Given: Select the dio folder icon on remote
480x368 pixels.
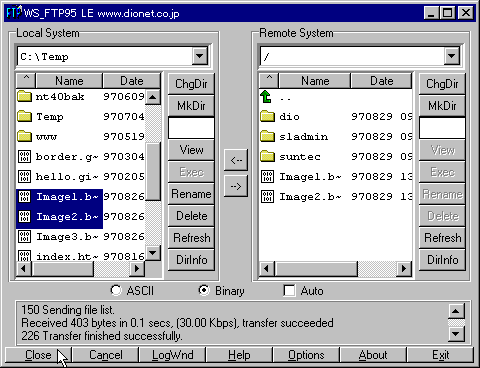Looking at the screenshot, I should coord(267,117).
